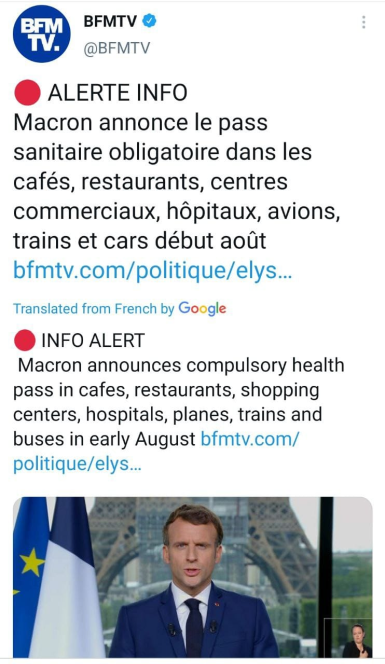Click the INFO ALERT translated heading
The width and height of the screenshot is (385, 664).
[x=93, y=340]
